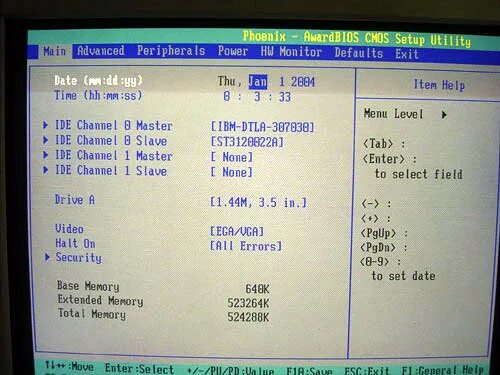500x375 pixels.
Task: Click the 'to set date' help text
Action: tap(404, 276)
